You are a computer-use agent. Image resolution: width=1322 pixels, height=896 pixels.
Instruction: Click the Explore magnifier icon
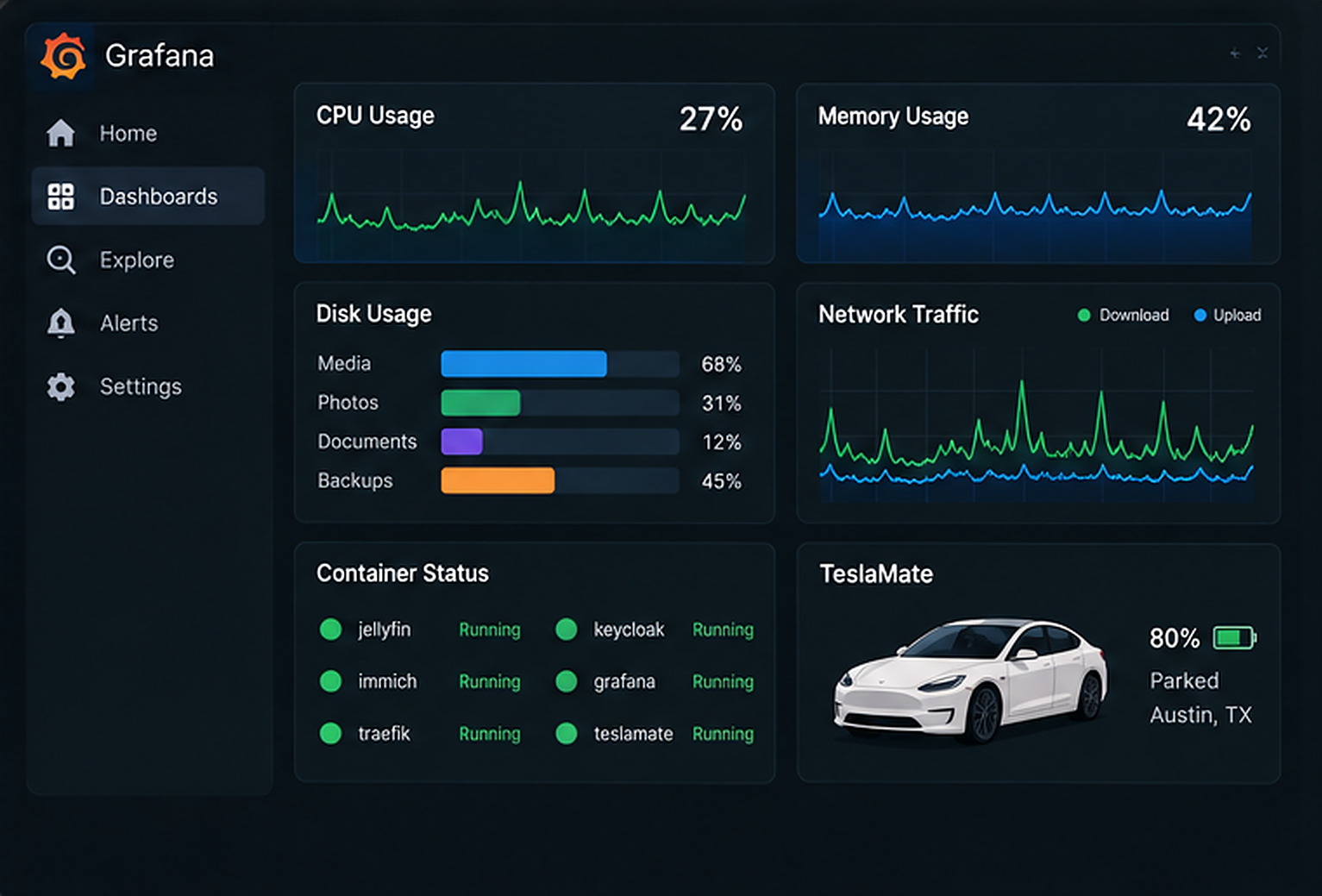61,260
